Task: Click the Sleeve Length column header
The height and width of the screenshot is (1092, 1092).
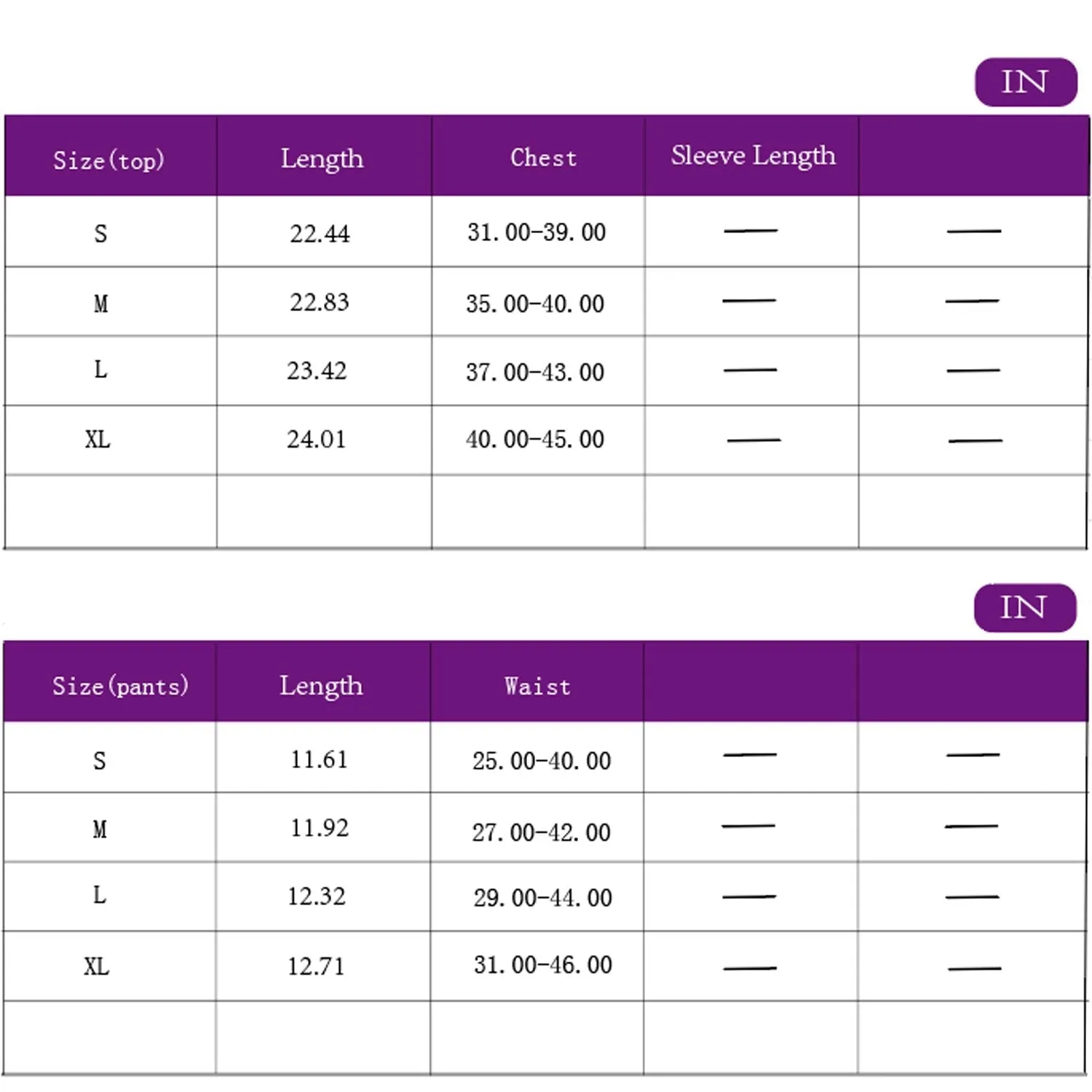Action: 753,156
